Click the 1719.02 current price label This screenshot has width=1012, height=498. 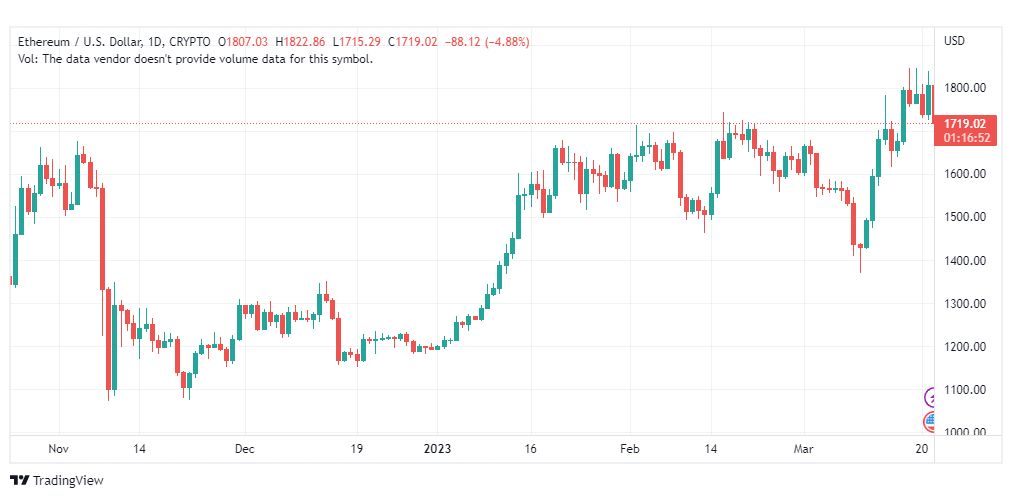click(964, 124)
